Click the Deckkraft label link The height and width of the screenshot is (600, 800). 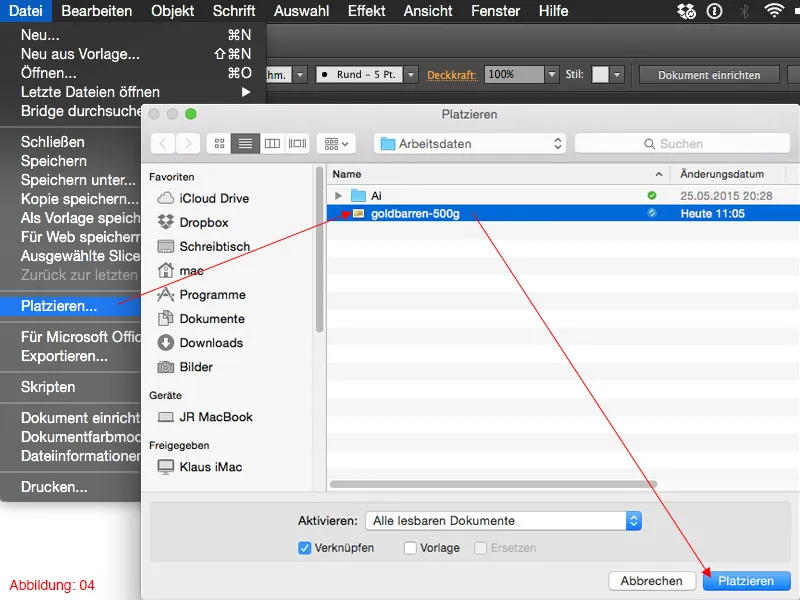(452, 75)
